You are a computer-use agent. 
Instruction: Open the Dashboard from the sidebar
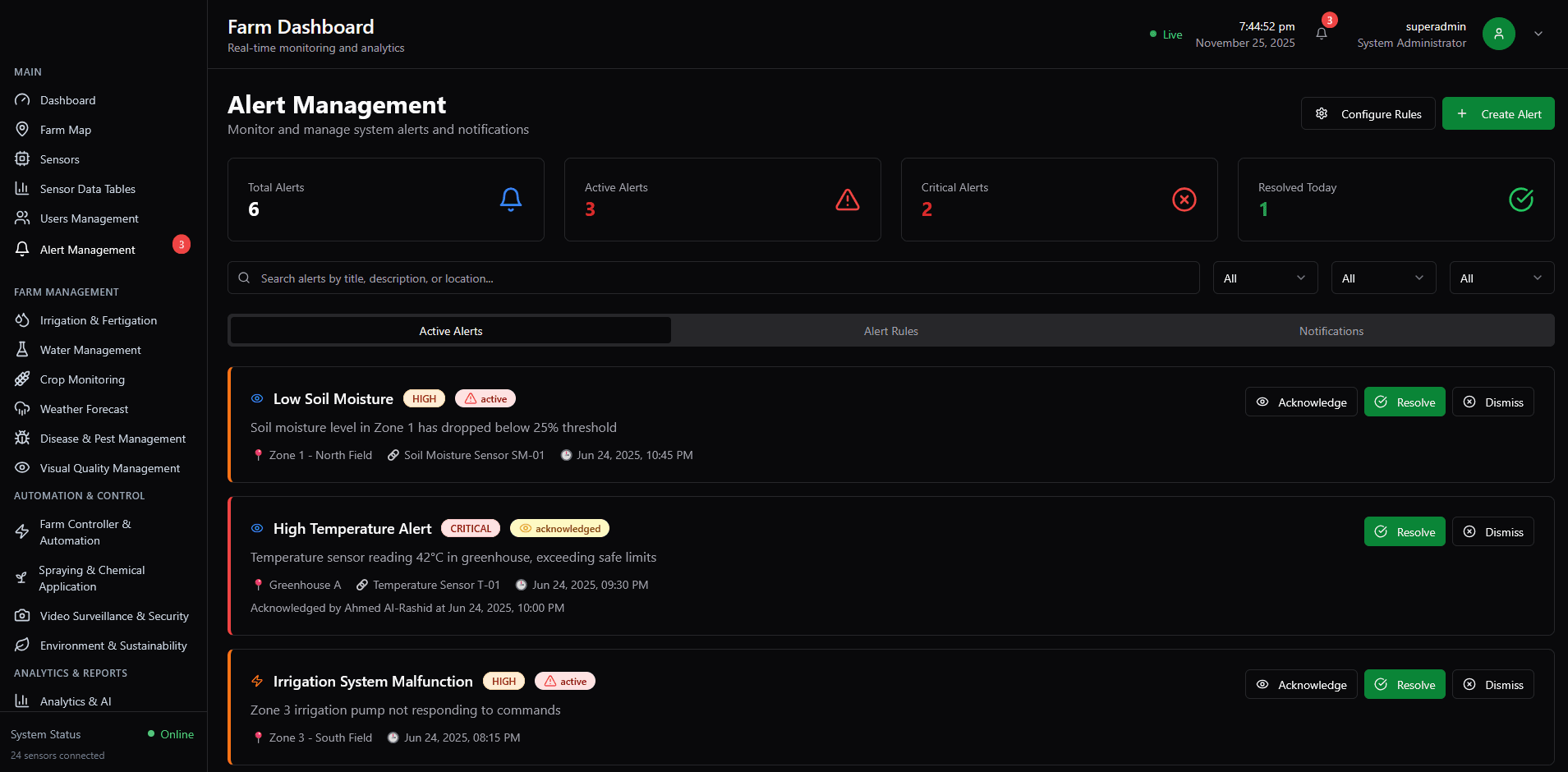[23, 99]
